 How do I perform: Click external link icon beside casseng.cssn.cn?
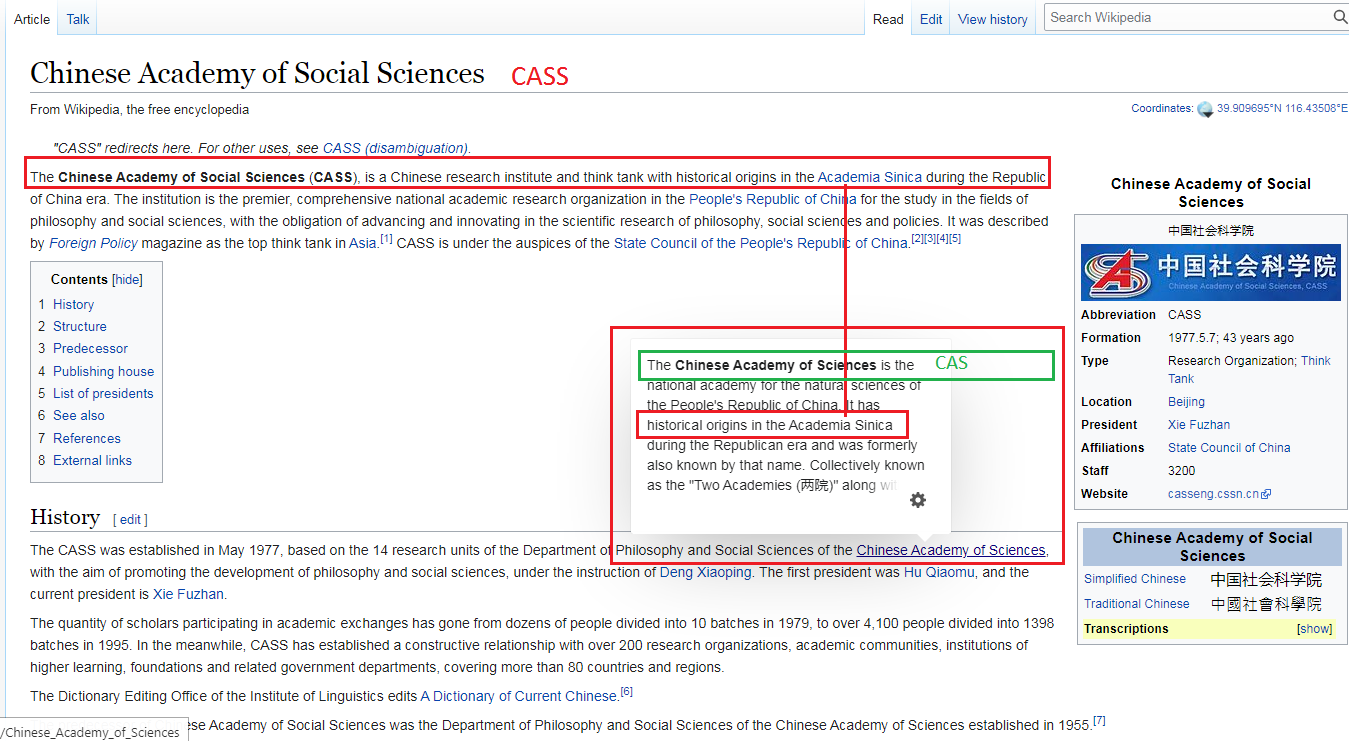tap(1266, 494)
